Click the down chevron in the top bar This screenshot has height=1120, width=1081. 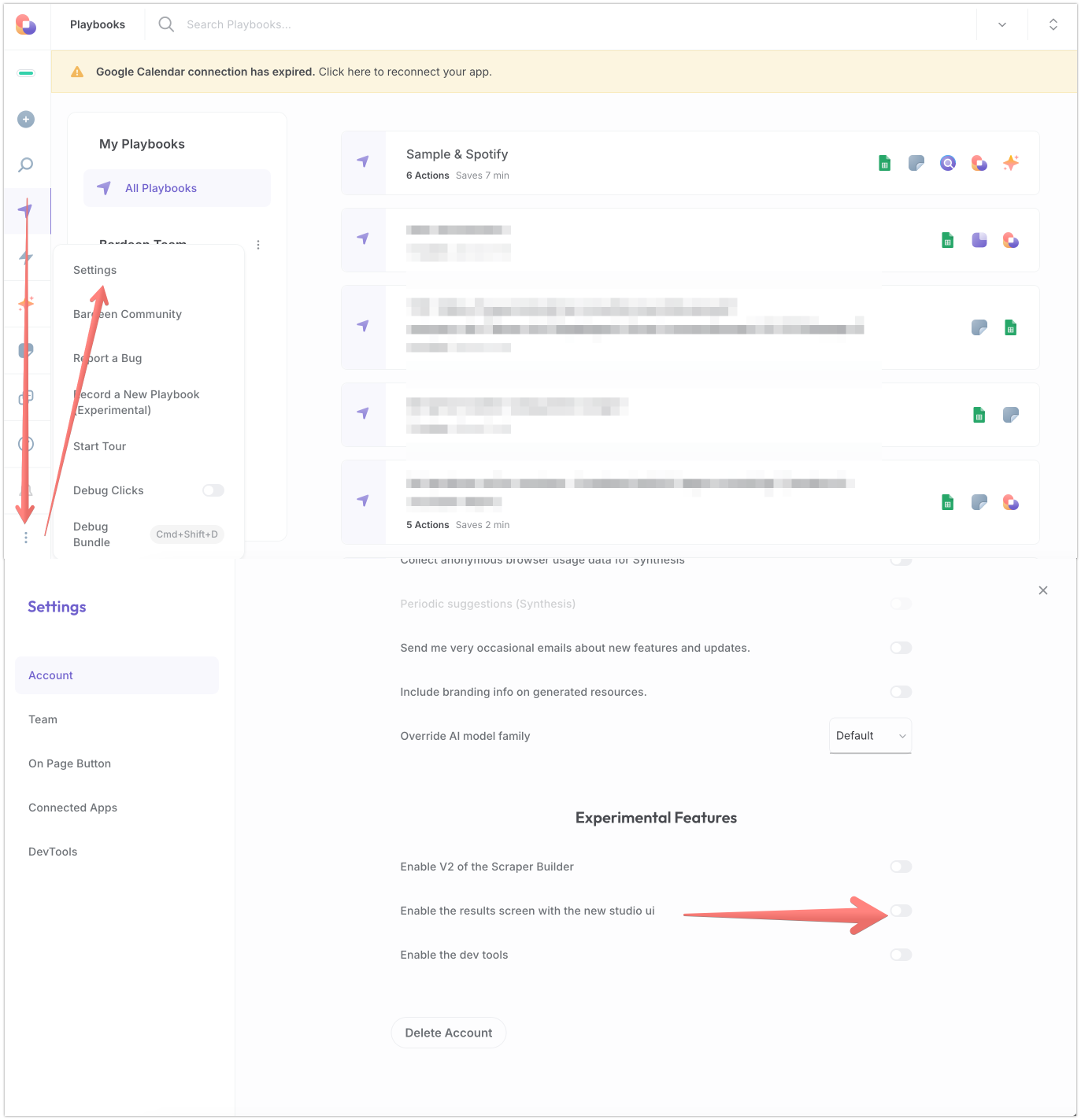(x=1002, y=25)
